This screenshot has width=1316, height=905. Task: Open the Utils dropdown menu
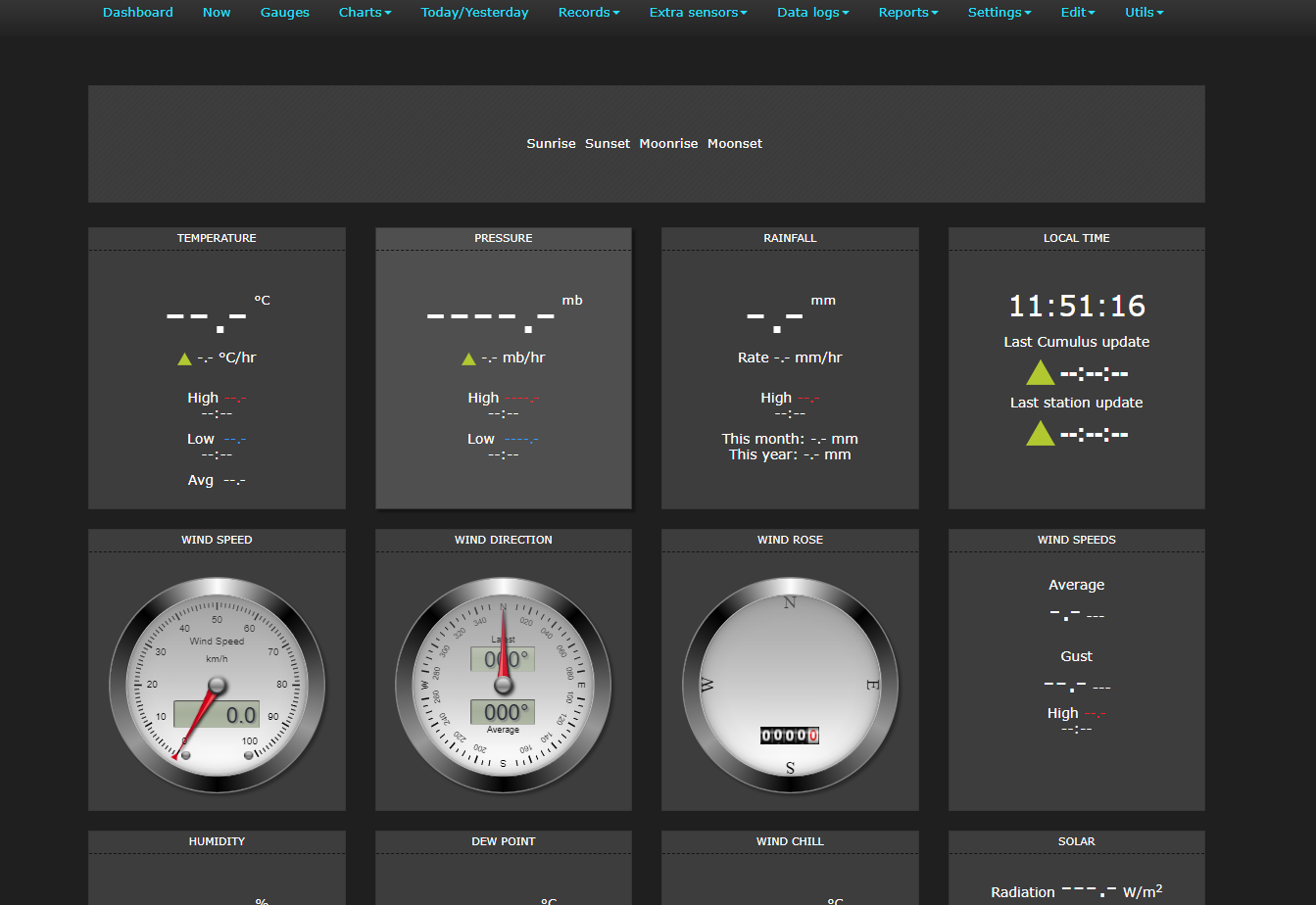tap(1144, 13)
